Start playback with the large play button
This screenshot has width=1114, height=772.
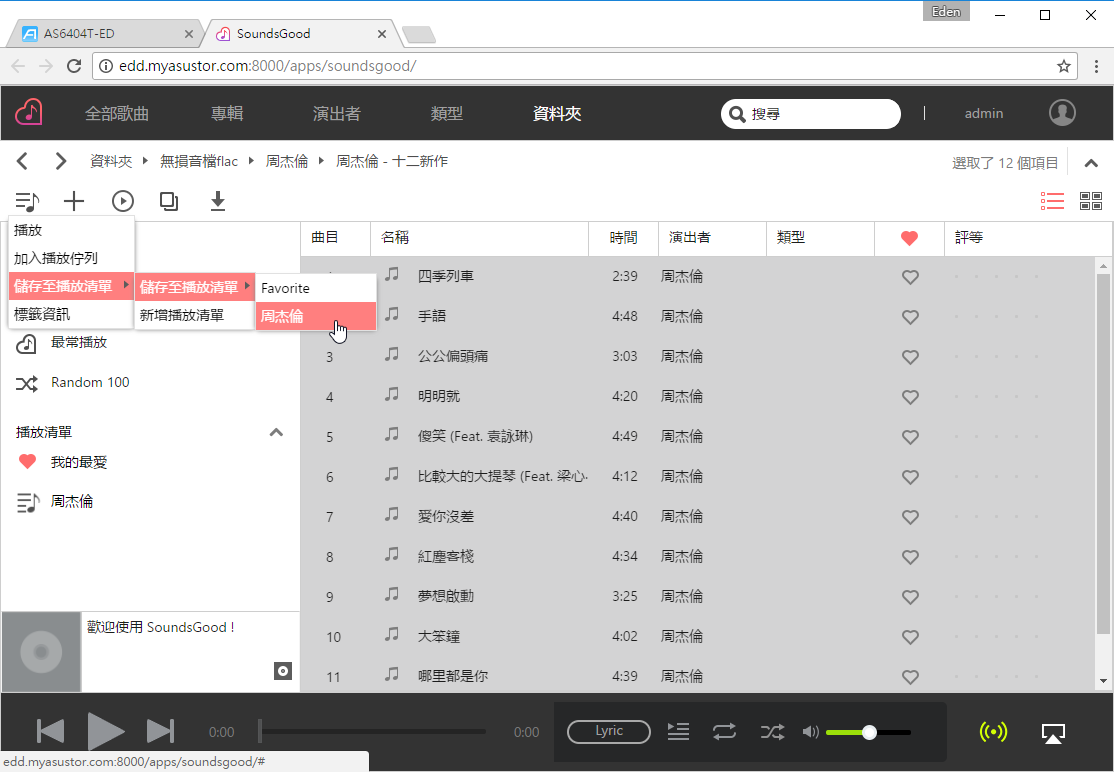[105, 732]
